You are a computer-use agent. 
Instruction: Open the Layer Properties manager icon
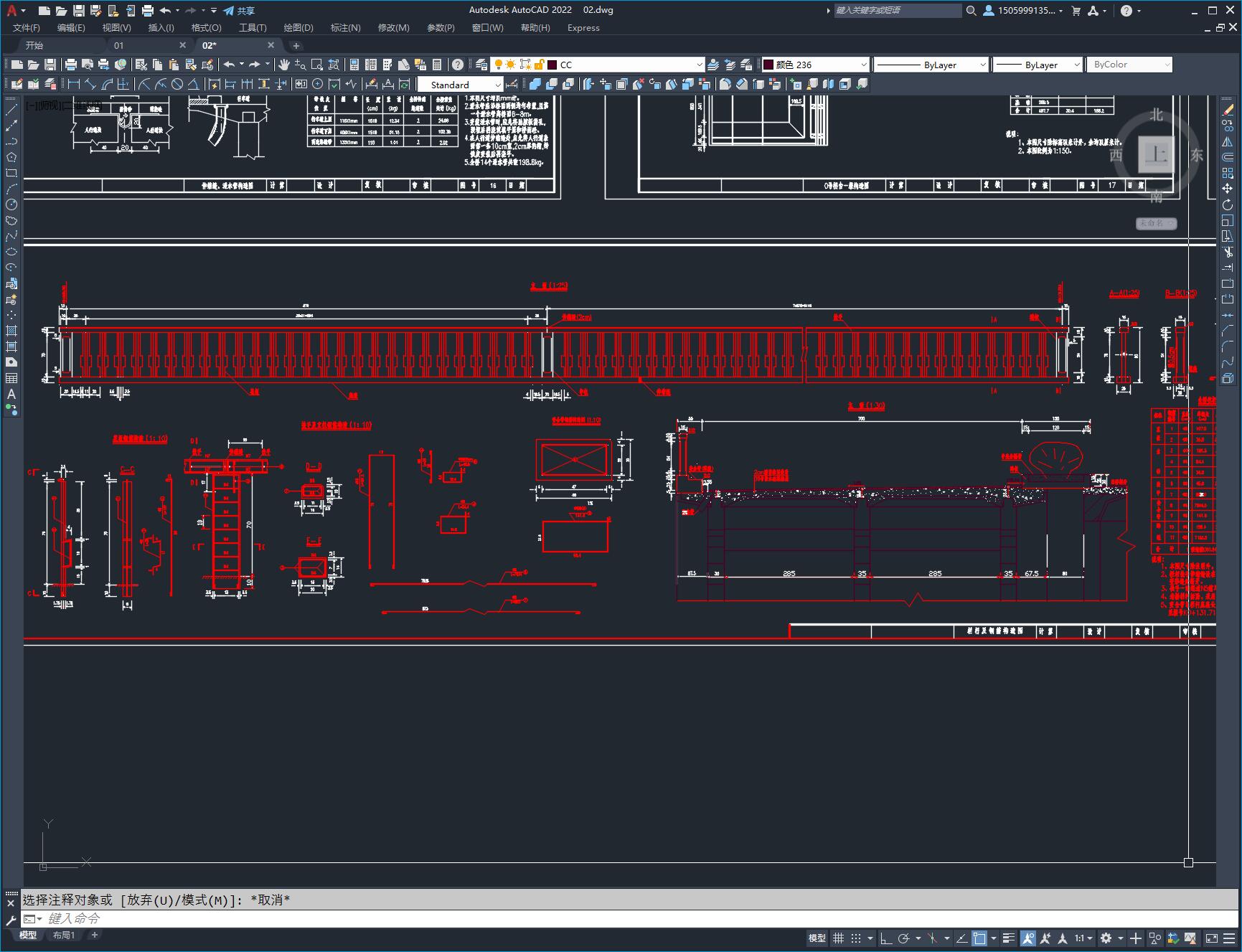click(481, 65)
